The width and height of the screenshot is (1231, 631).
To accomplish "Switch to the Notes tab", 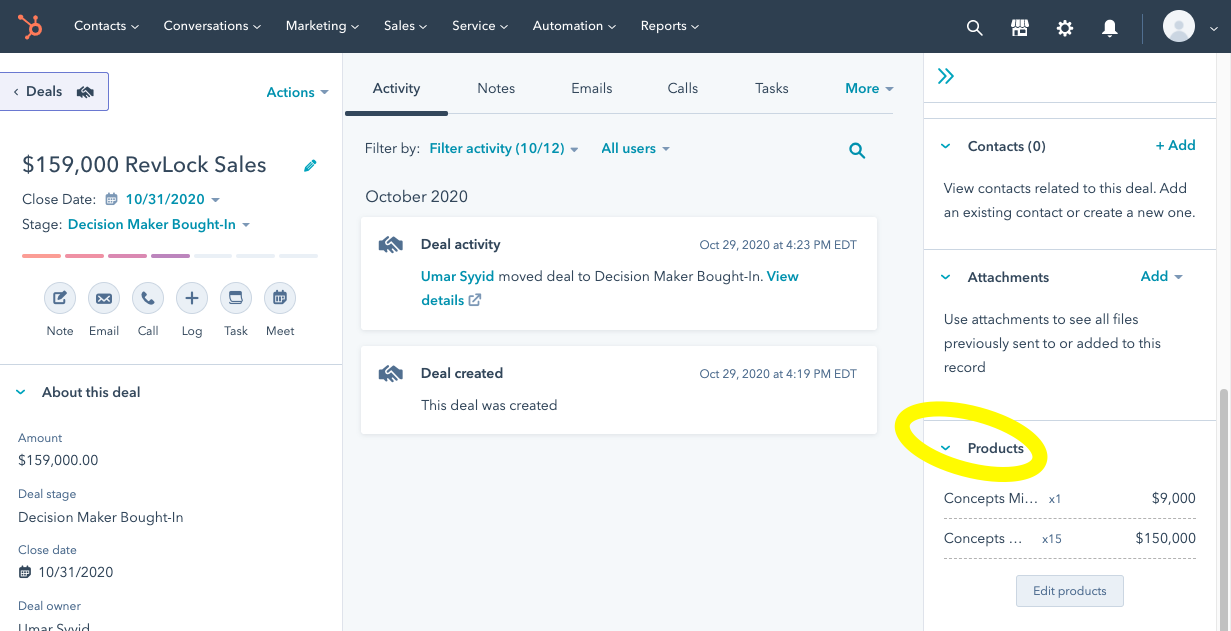I will [496, 88].
